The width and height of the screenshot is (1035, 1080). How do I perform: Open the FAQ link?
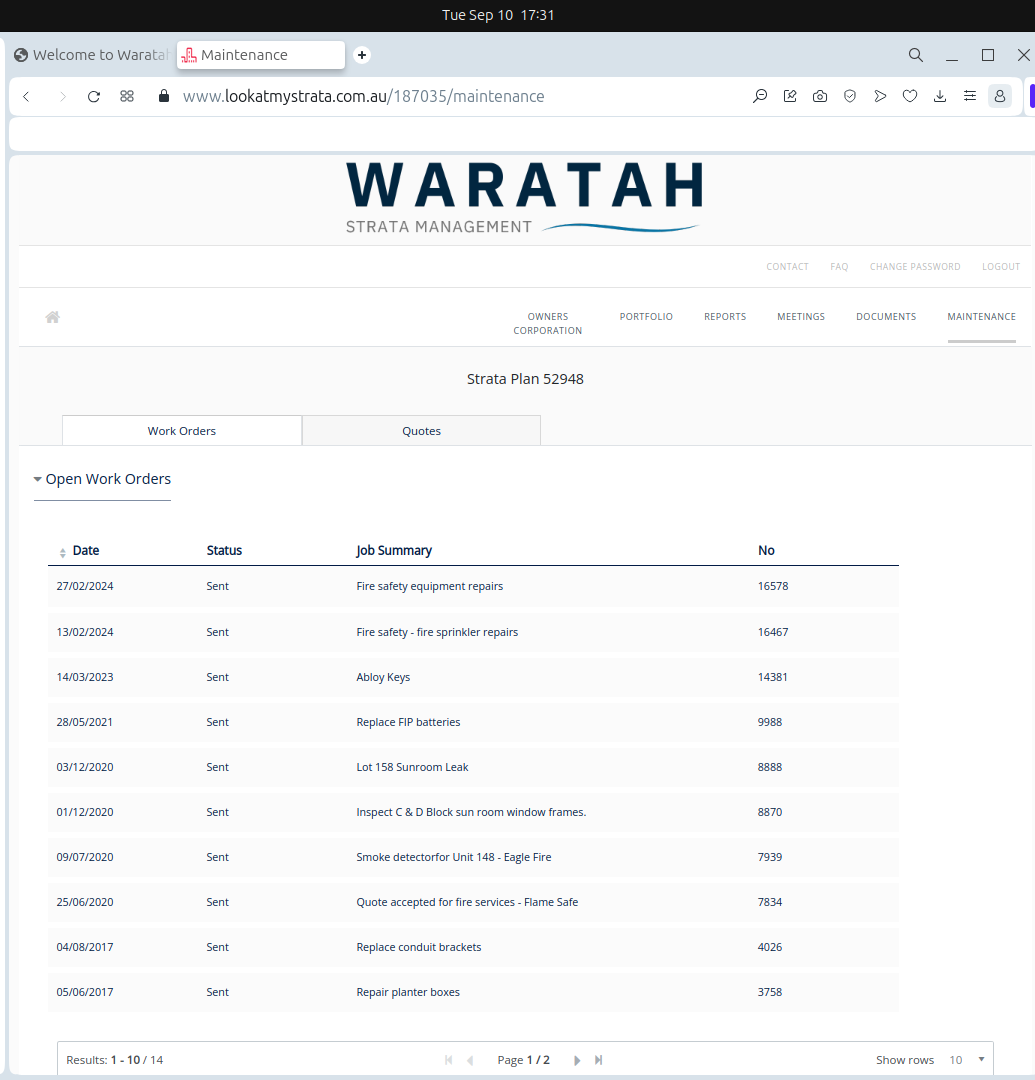[839, 267]
